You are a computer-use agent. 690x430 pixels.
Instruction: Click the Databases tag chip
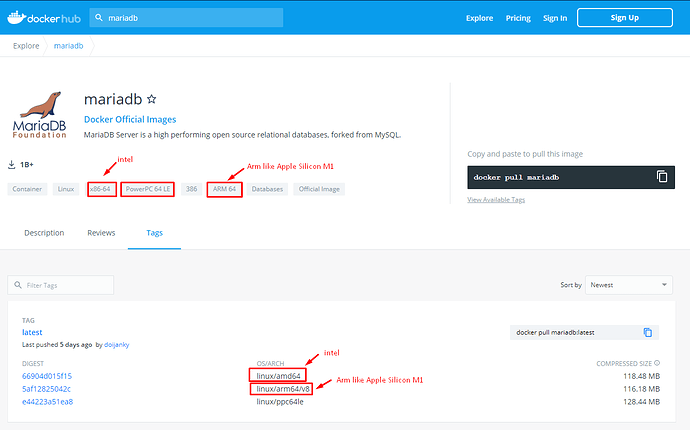tap(267, 189)
